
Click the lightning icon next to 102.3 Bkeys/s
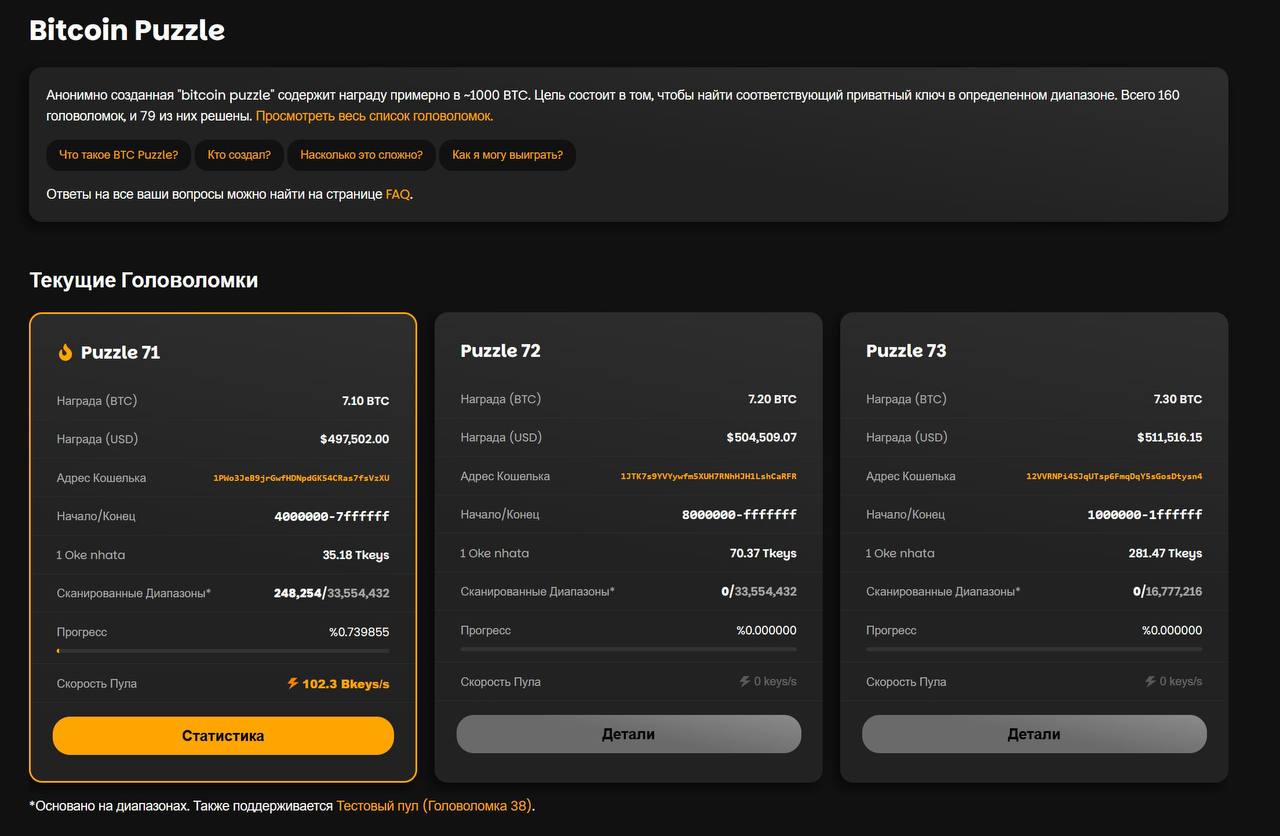pos(293,683)
